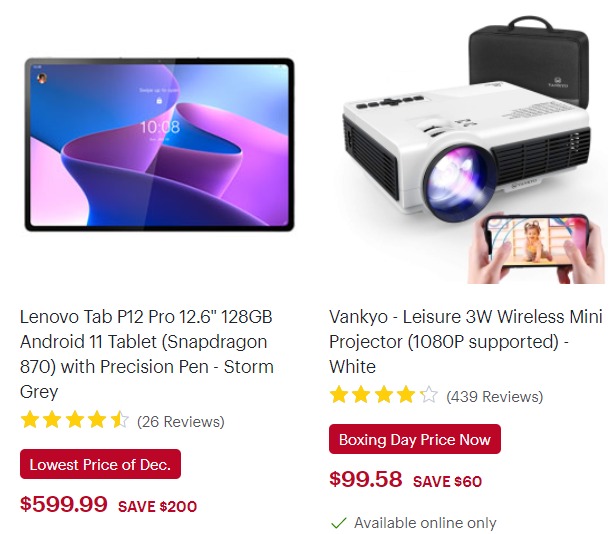The height and width of the screenshot is (534, 616).
Task: Click the $599.99 tablet price
Action: tap(64, 504)
